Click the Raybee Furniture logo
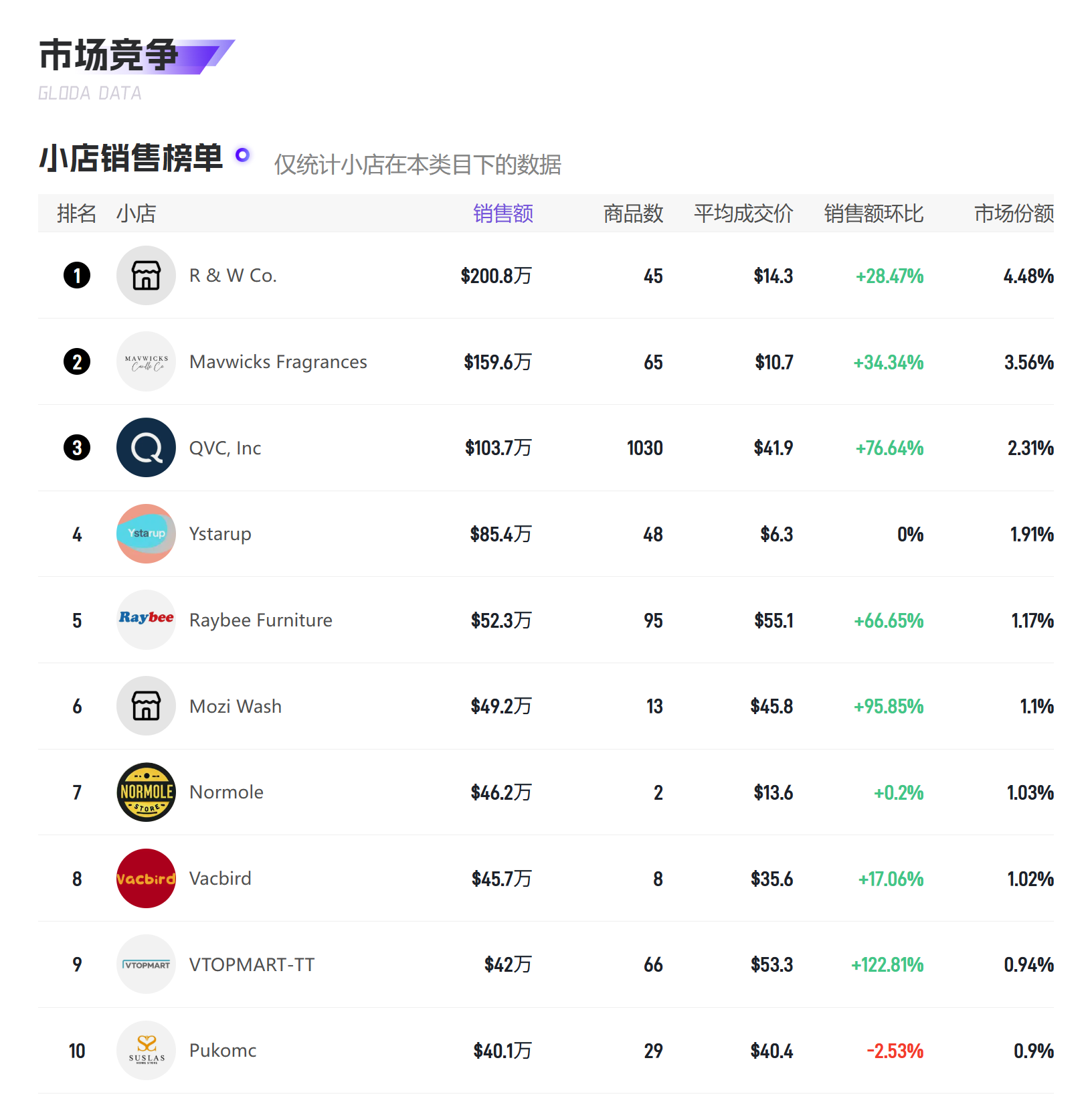The image size is (1092, 1119). click(x=146, y=620)
